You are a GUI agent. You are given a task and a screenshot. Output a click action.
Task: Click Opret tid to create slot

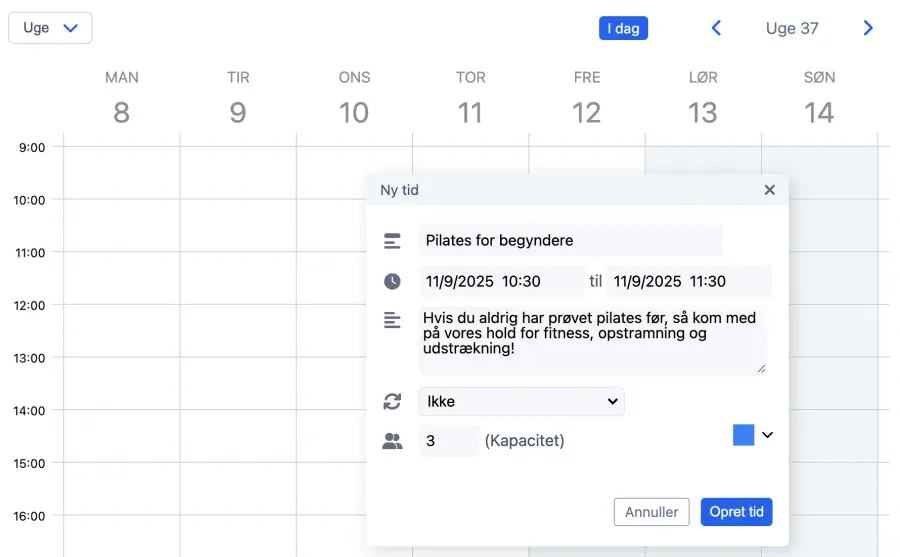click(736, 511)
